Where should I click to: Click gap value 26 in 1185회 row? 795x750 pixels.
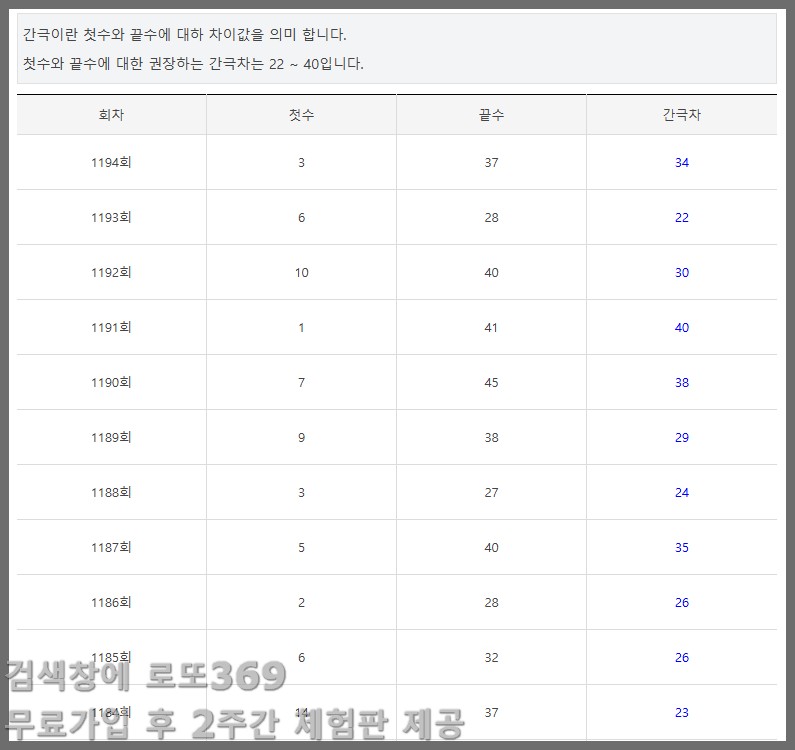[x=681, y=658]
